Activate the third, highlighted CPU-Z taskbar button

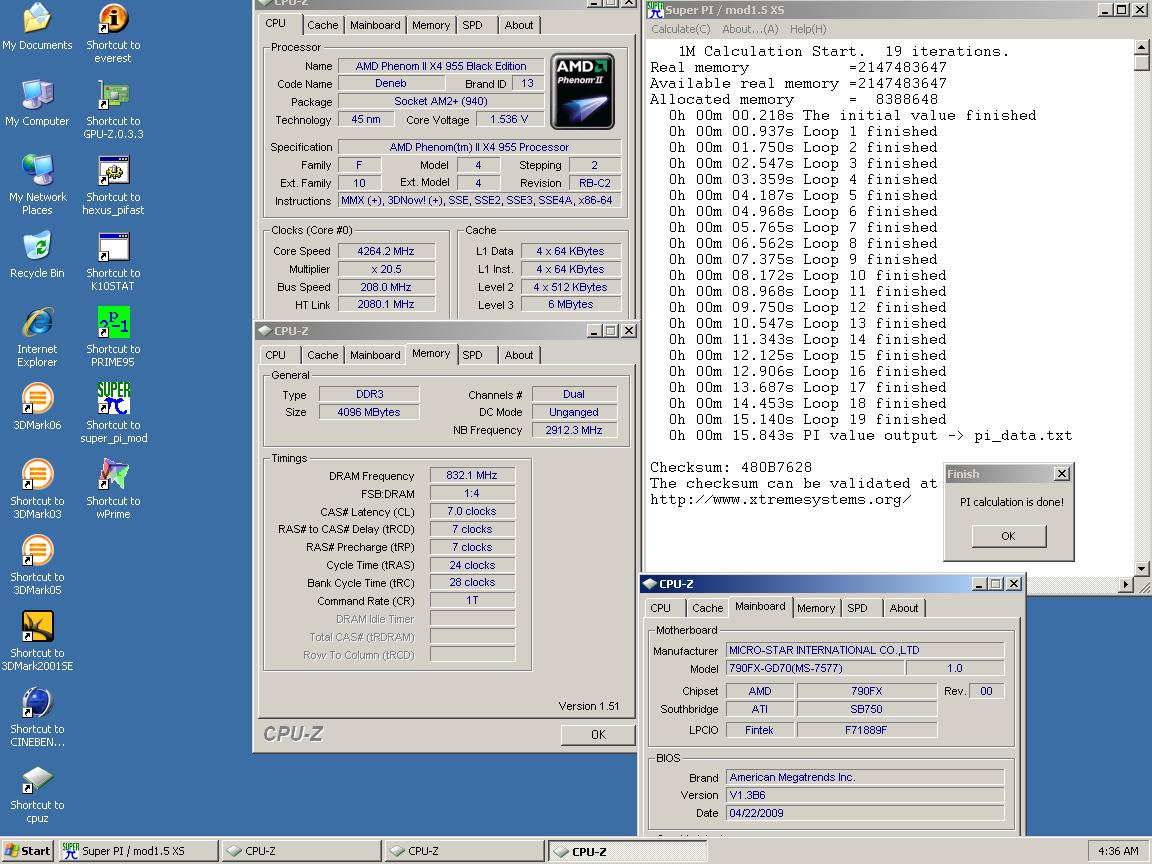(x=628, y=851)
